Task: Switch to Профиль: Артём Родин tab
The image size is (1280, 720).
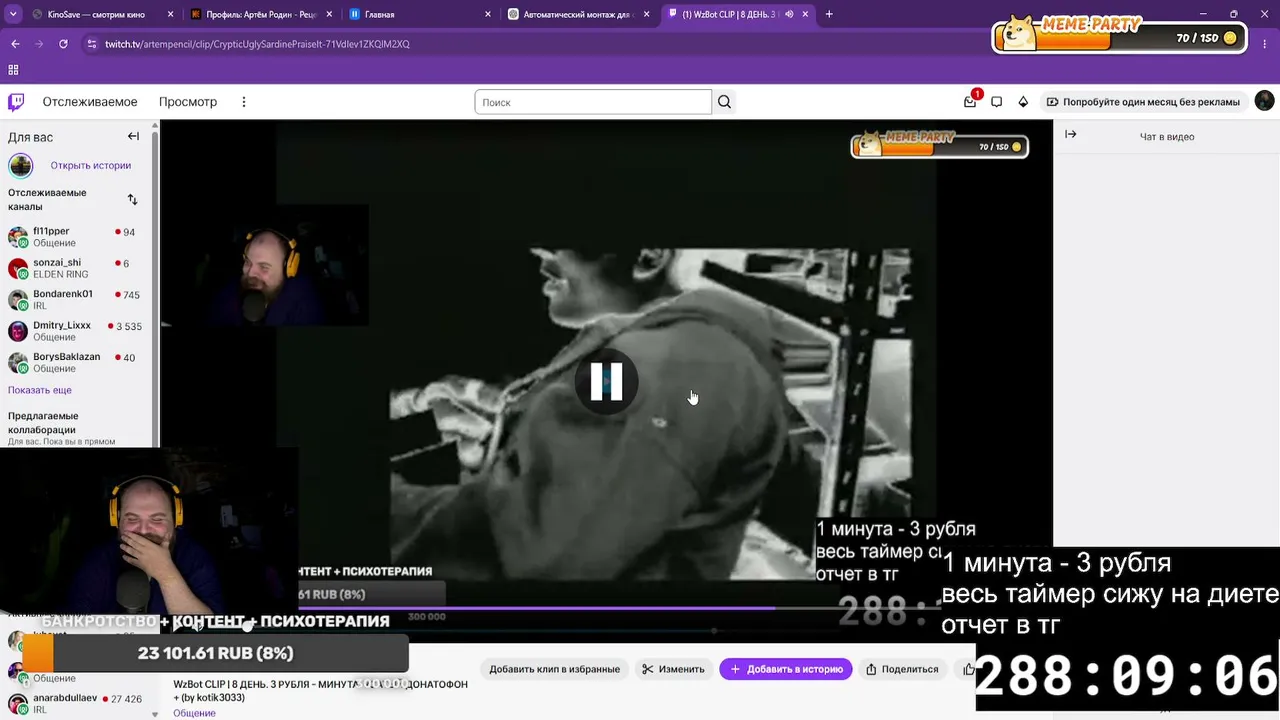Action: pos(261,14)
